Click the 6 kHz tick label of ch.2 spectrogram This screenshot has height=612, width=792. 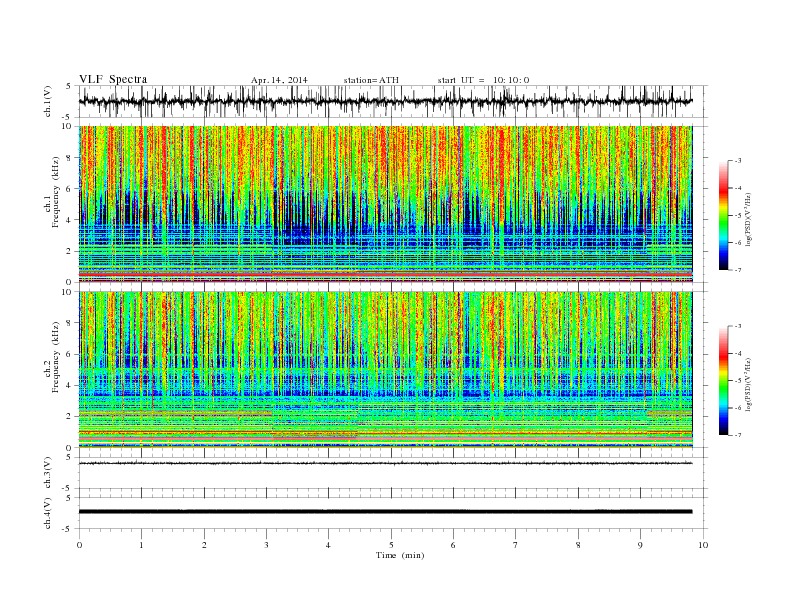[x=70, y=354]
